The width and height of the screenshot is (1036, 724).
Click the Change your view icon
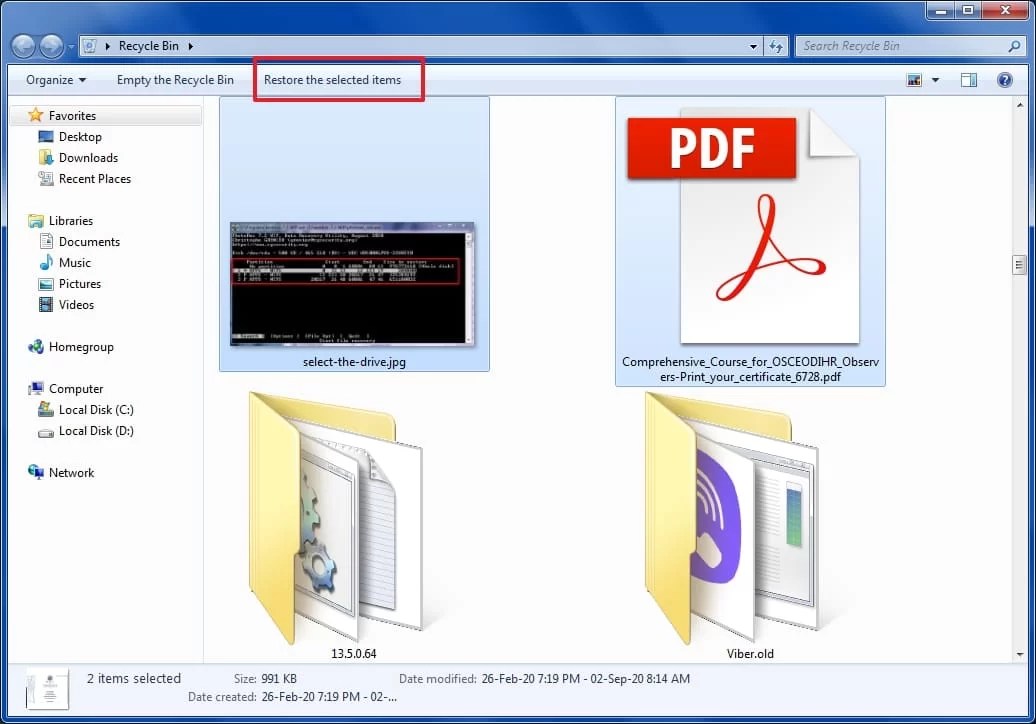point(914,79)
